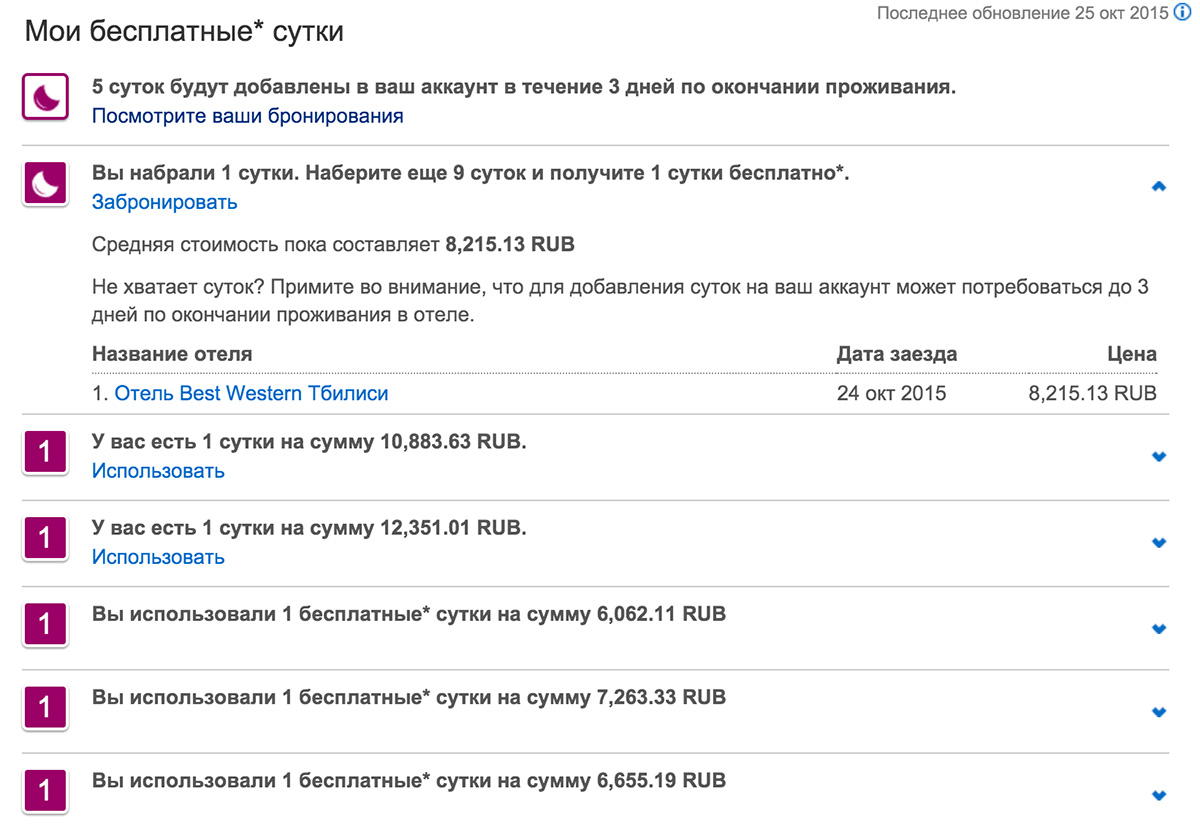
Task: Click moon icon beside 'Вы набрали 1 сутки'
Action: [45, 183]
